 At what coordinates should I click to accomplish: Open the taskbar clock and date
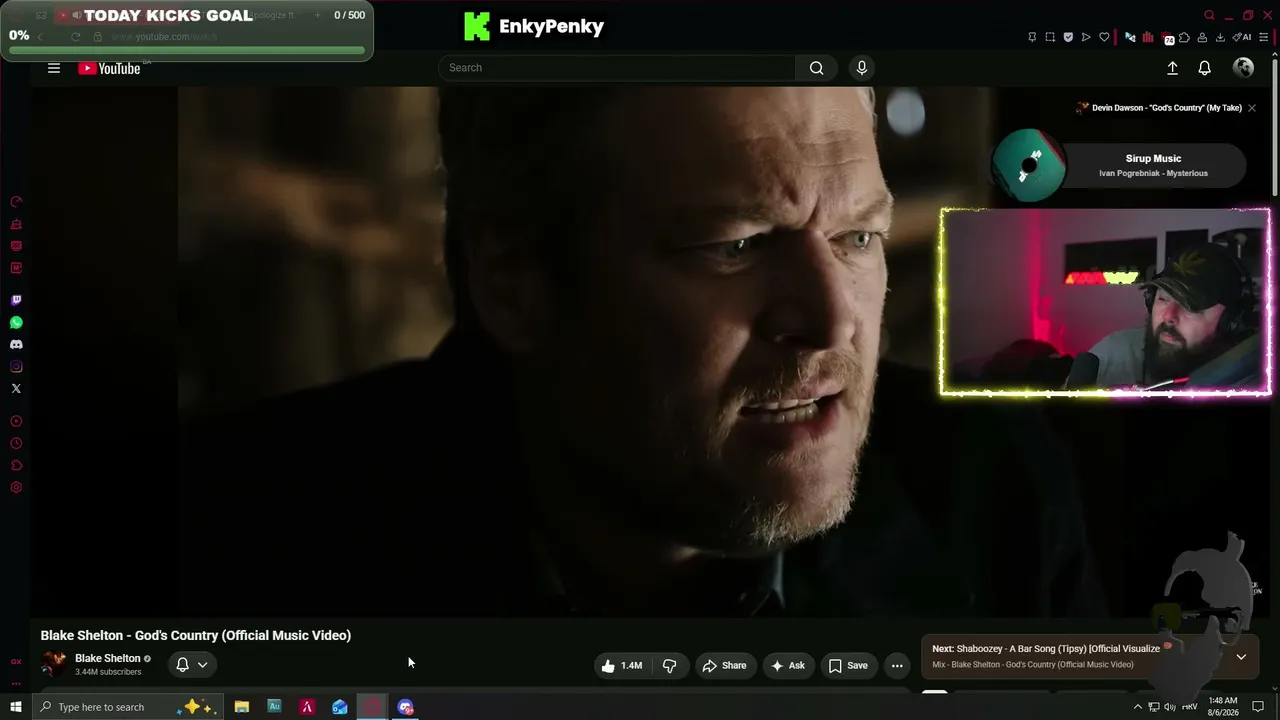coord(1223,707)
